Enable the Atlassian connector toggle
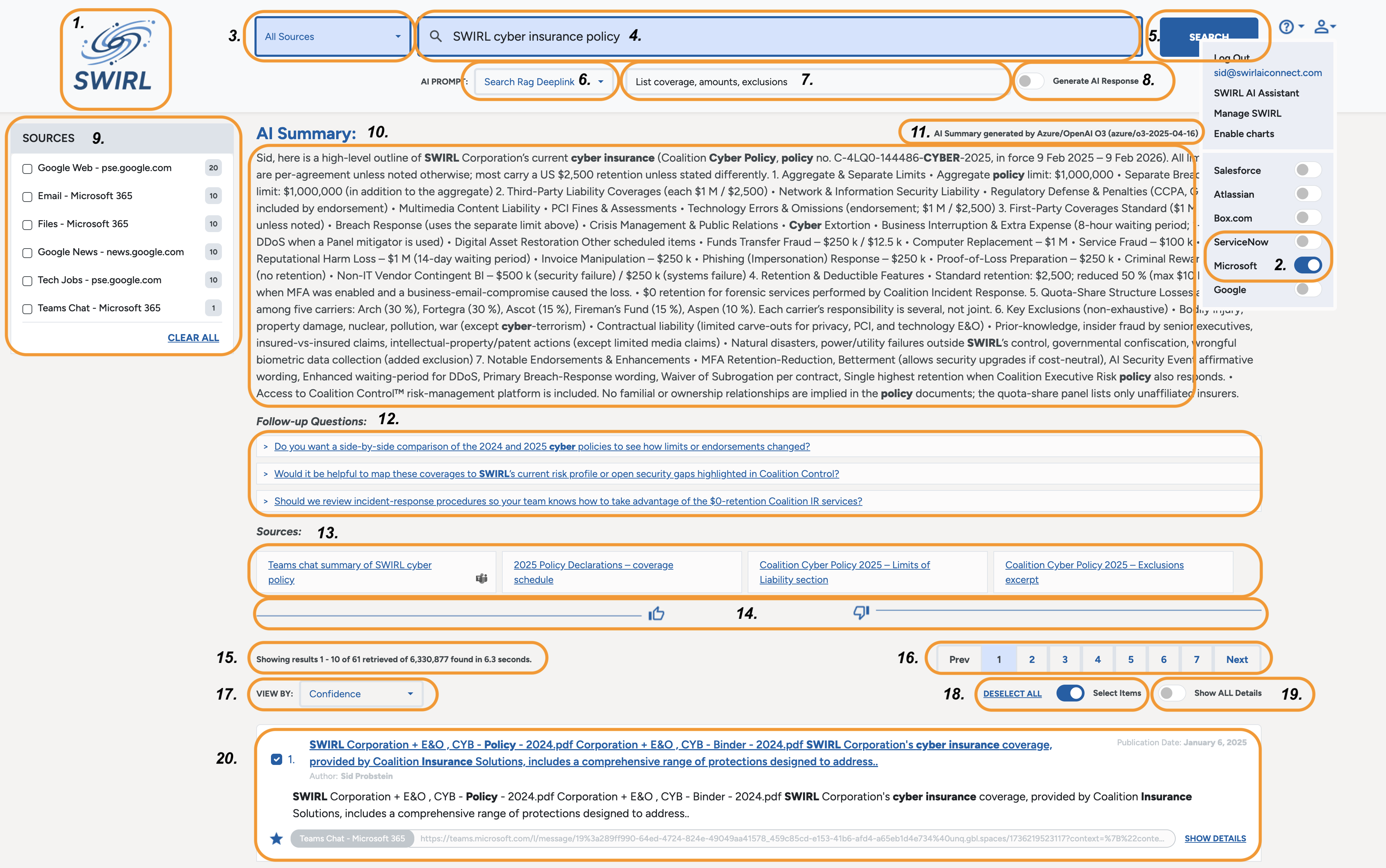This screenshot has width=1386, height=868. coord(1309,194)
